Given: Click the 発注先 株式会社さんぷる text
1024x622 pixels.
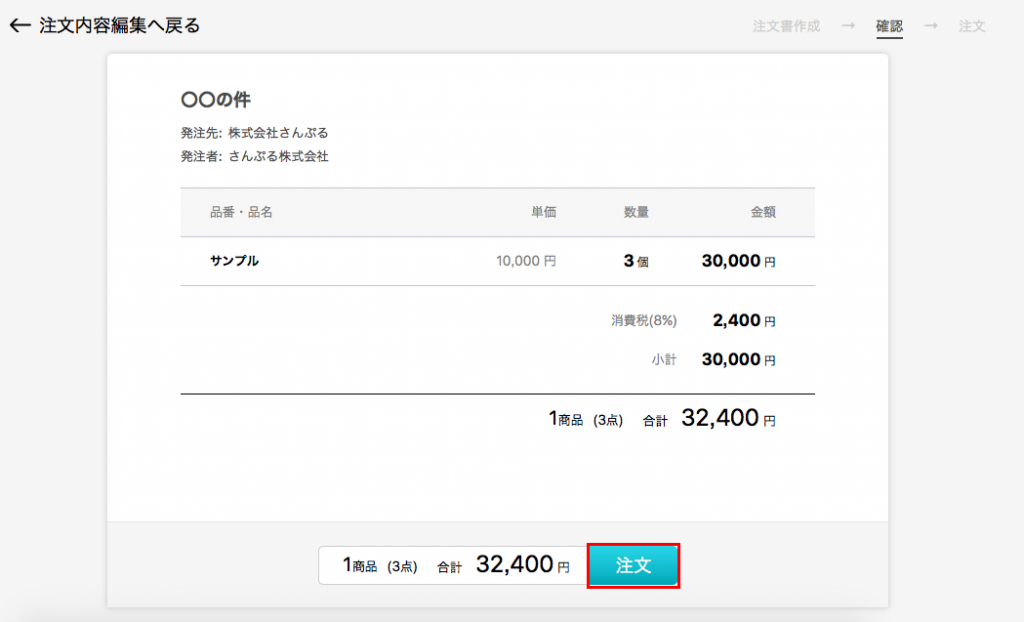Looking at the screenshot, I should (254, 133).
